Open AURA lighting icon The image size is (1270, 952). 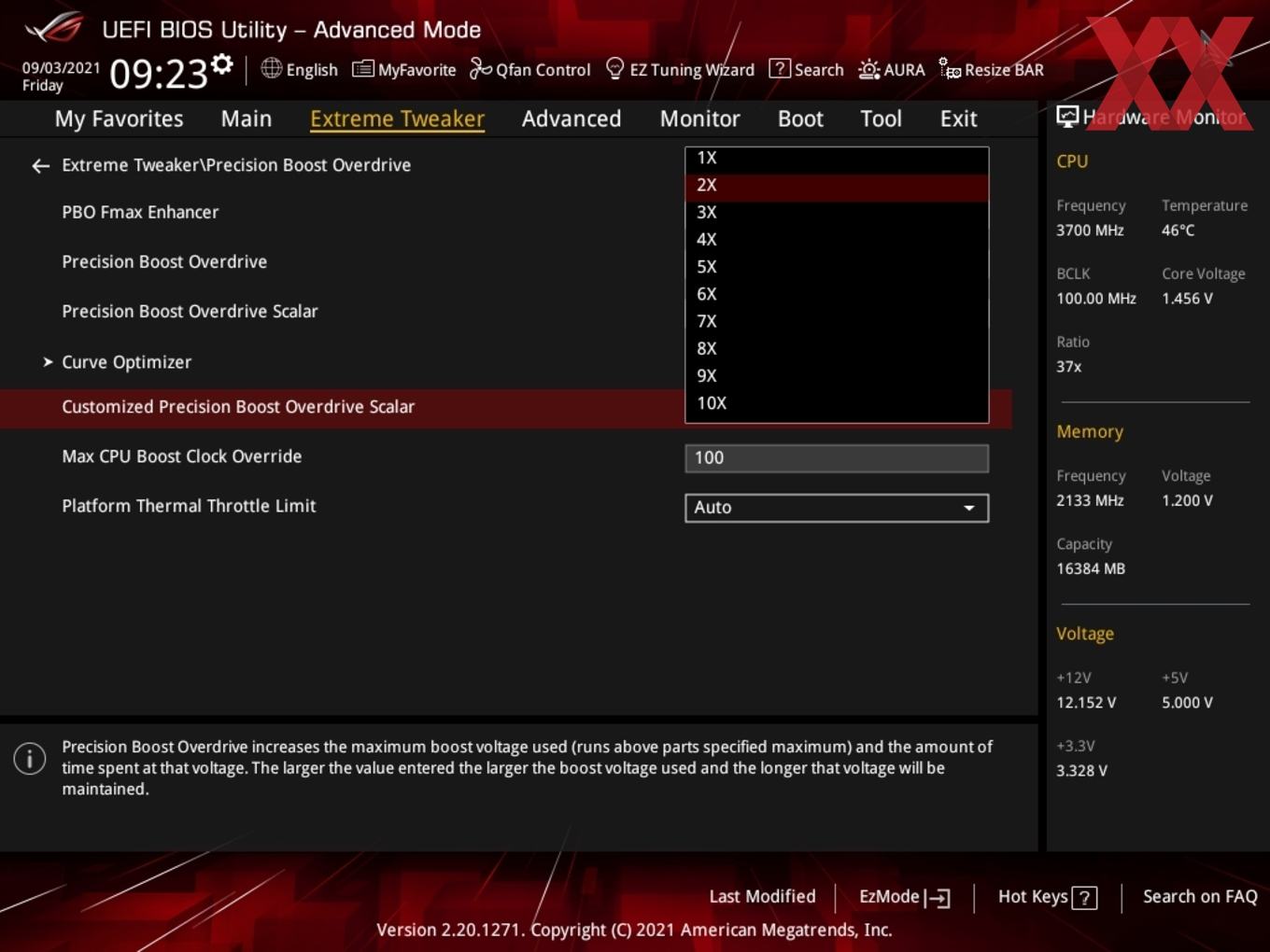pyautogui.click(x=868, y=69)
